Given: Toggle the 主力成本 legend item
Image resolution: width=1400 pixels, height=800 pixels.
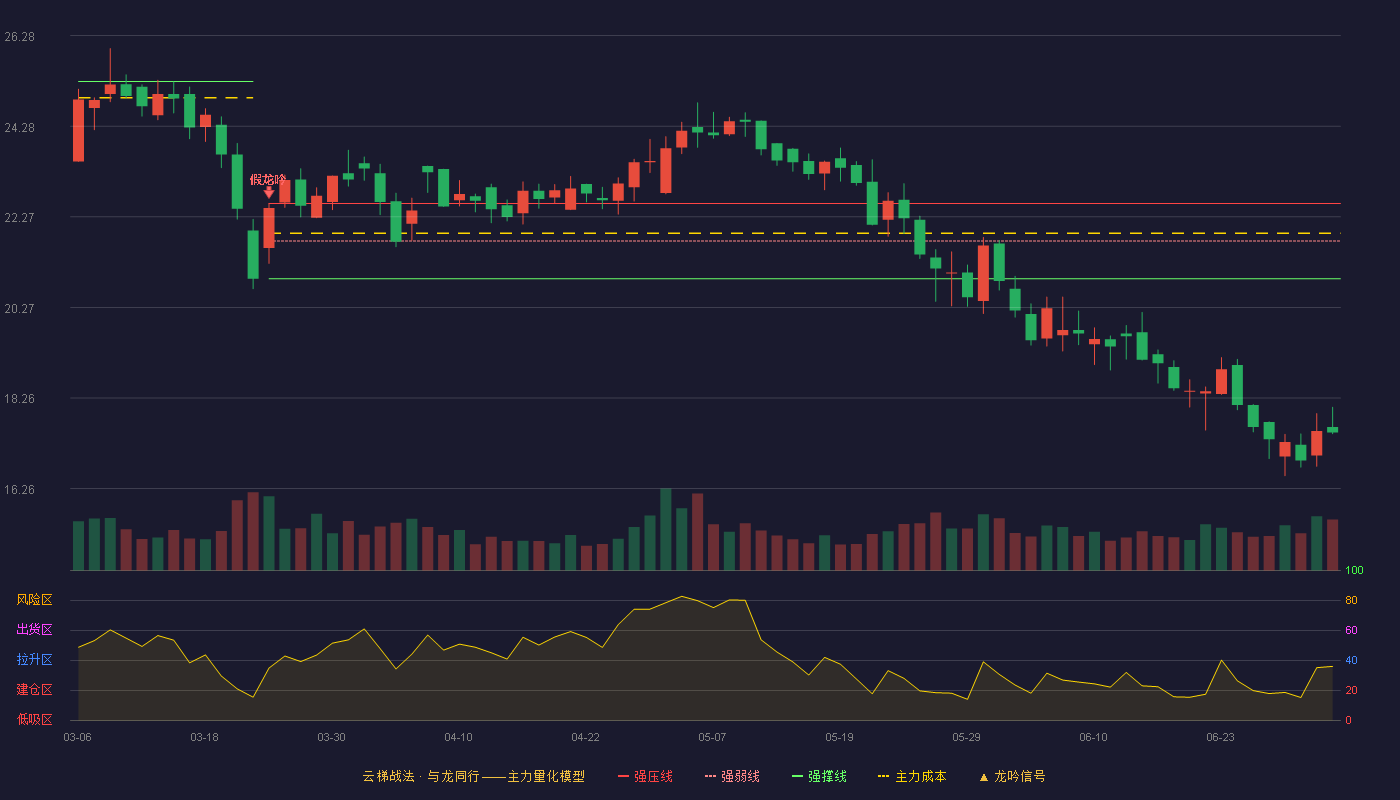Looking at the screenshot, I should point(912,776).
